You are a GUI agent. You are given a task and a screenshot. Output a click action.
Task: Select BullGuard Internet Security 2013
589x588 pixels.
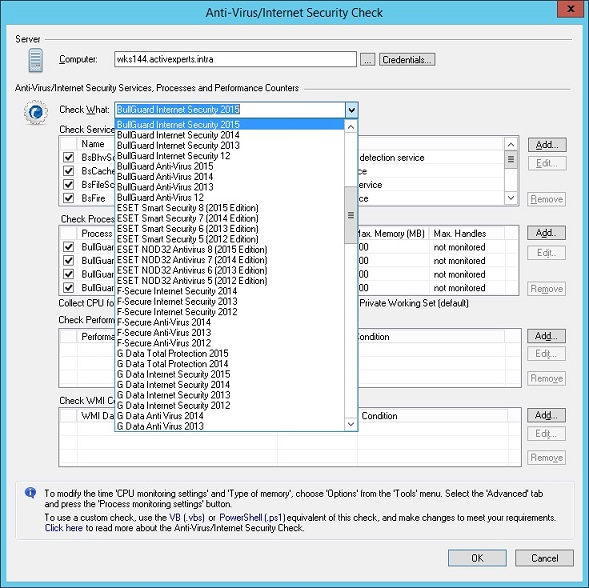point(230,145)
